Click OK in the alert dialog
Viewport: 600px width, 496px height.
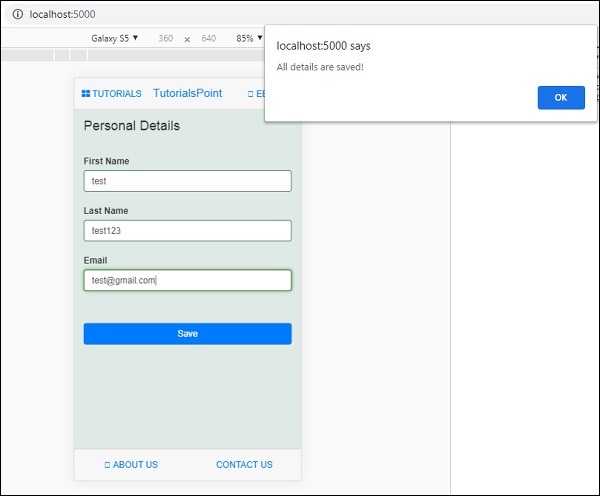[x=560, y=97]
